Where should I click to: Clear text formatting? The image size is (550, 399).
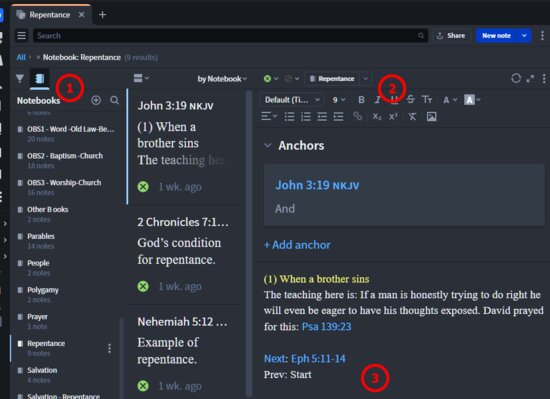coord(412,116)
